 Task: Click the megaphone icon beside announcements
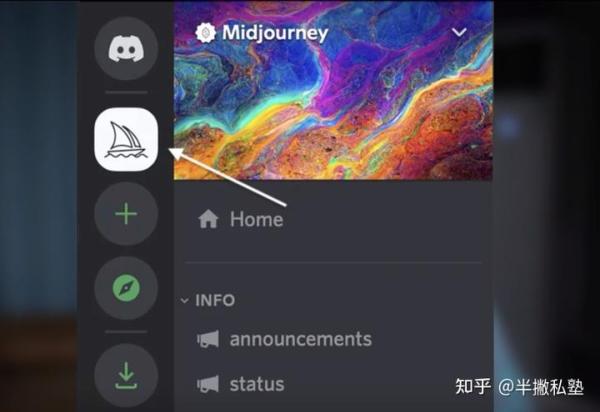tap(208, 339)
